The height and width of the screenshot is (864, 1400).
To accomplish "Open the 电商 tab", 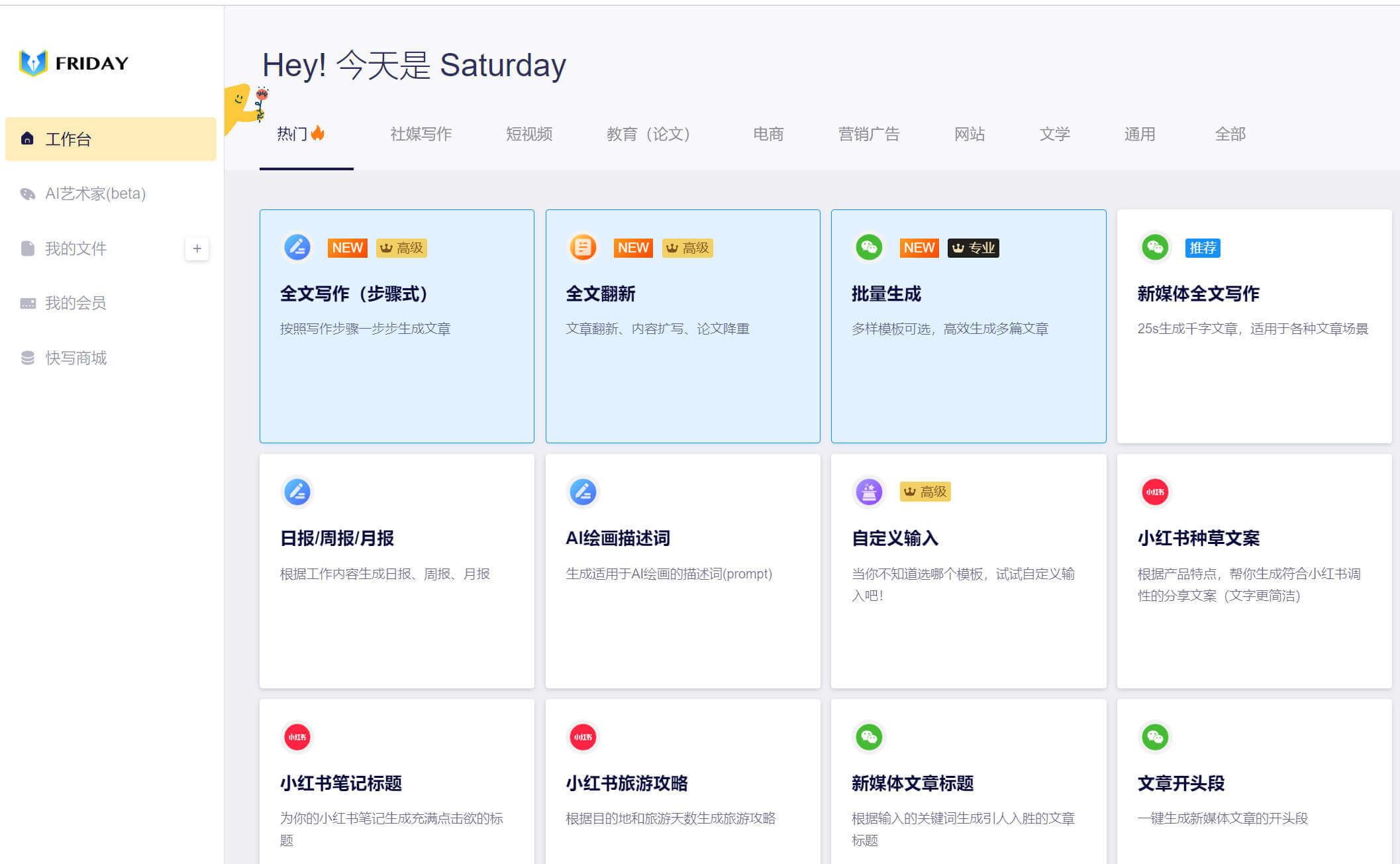I will 768,135.
